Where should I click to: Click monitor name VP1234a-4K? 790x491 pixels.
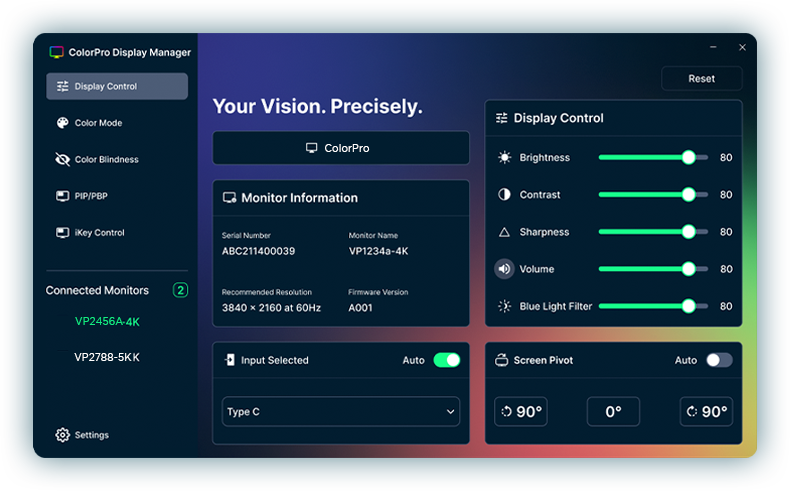point(378,251)
